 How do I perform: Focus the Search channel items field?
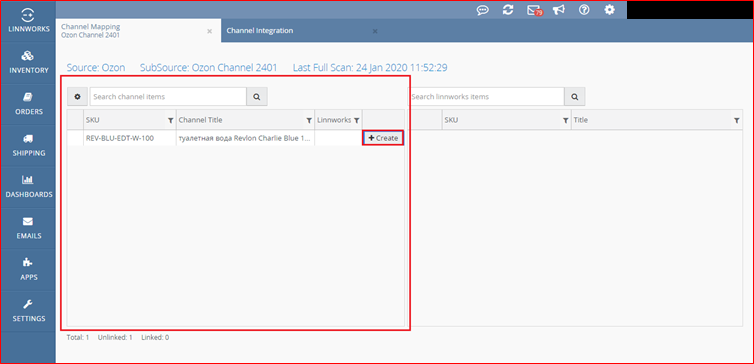(x=168, y=97)
